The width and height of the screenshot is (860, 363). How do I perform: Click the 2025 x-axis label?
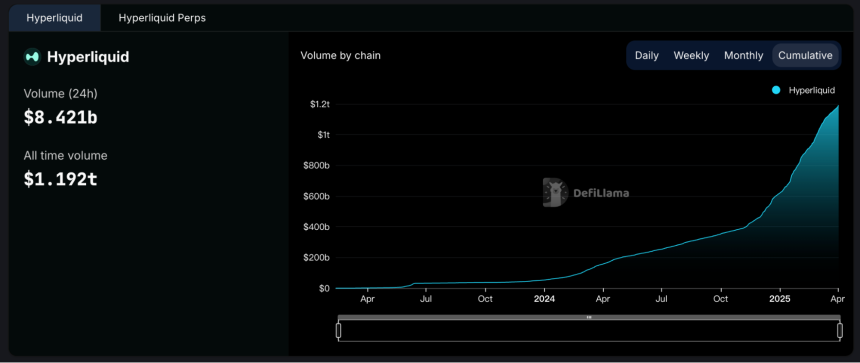tap(779, 299)
